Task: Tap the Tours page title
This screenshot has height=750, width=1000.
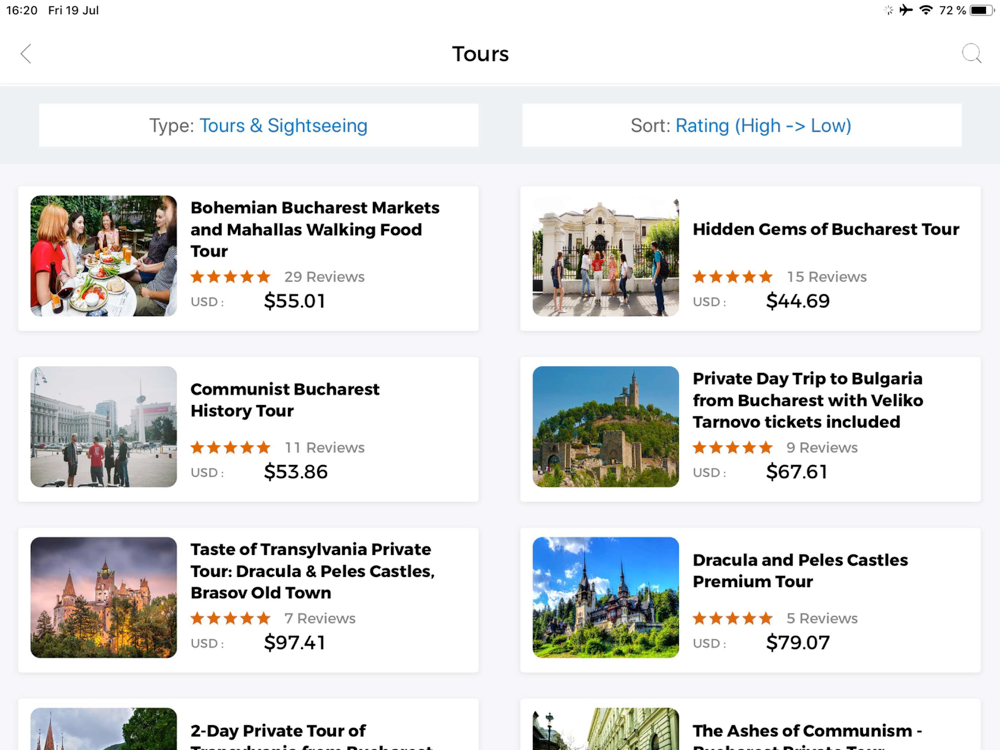Action: coord(480,54)
